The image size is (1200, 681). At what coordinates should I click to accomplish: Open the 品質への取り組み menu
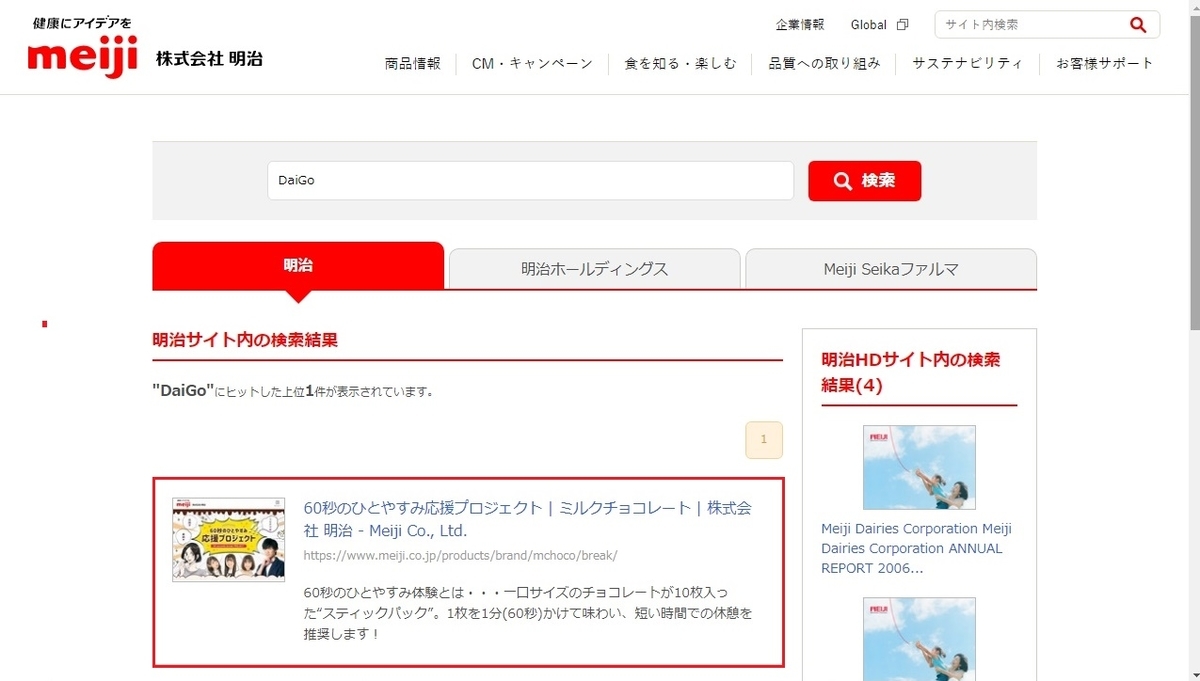coord(824,63)
